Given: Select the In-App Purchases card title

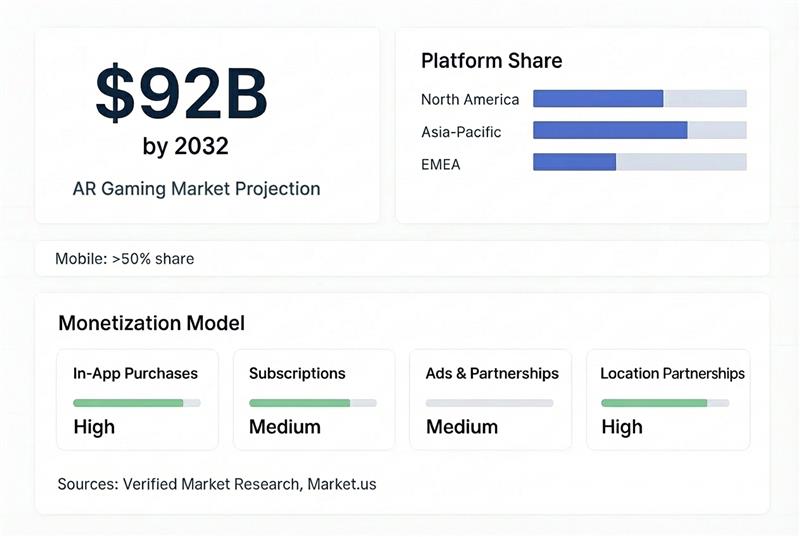Looking at the screenshot, I should 136,373.
